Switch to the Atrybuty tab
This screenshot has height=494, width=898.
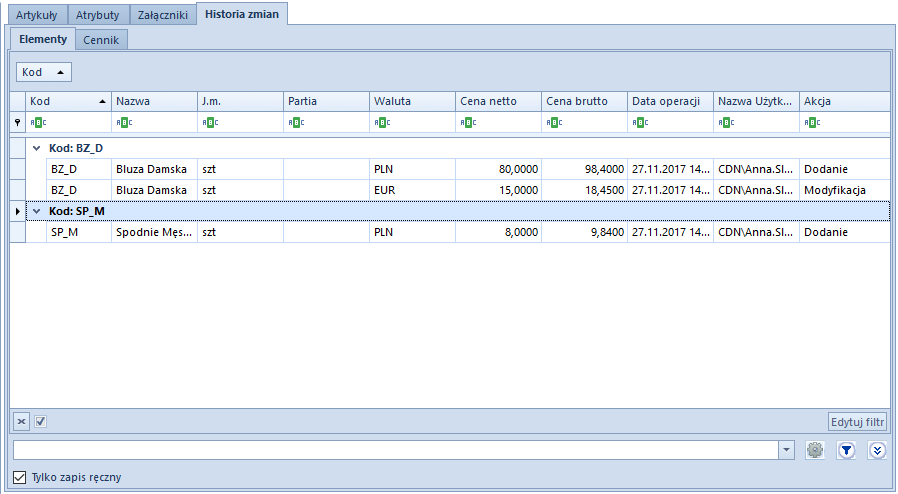click(98, 15)
